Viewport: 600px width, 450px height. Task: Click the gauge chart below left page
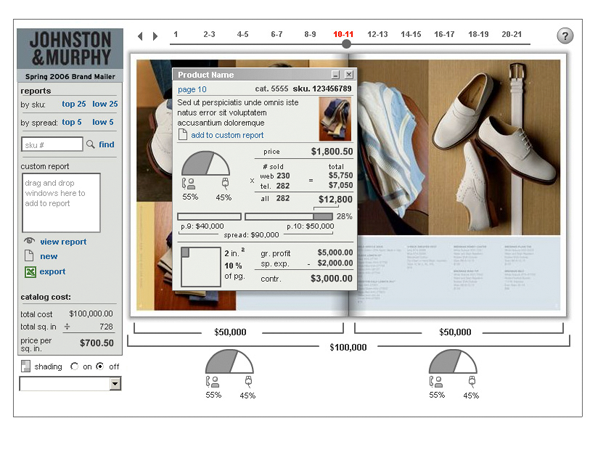[229, 362]
